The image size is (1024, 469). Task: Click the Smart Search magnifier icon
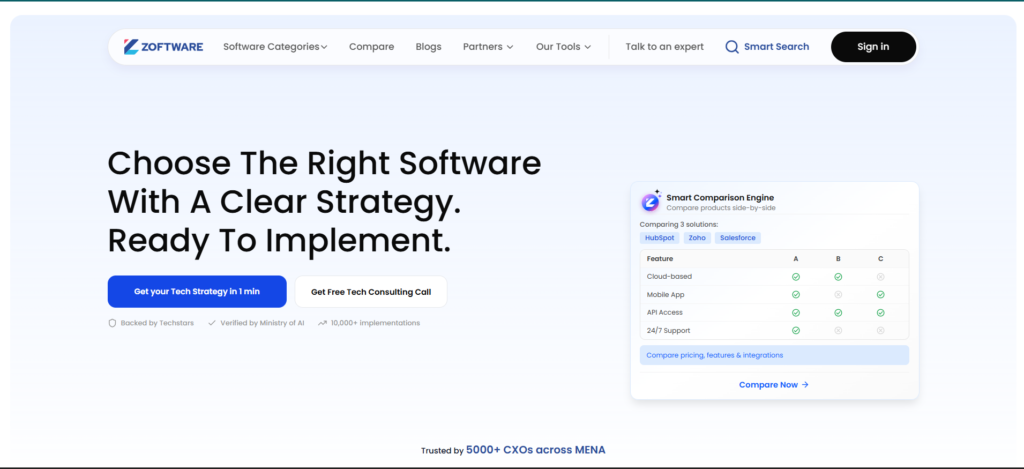click(x=732, y=47)
